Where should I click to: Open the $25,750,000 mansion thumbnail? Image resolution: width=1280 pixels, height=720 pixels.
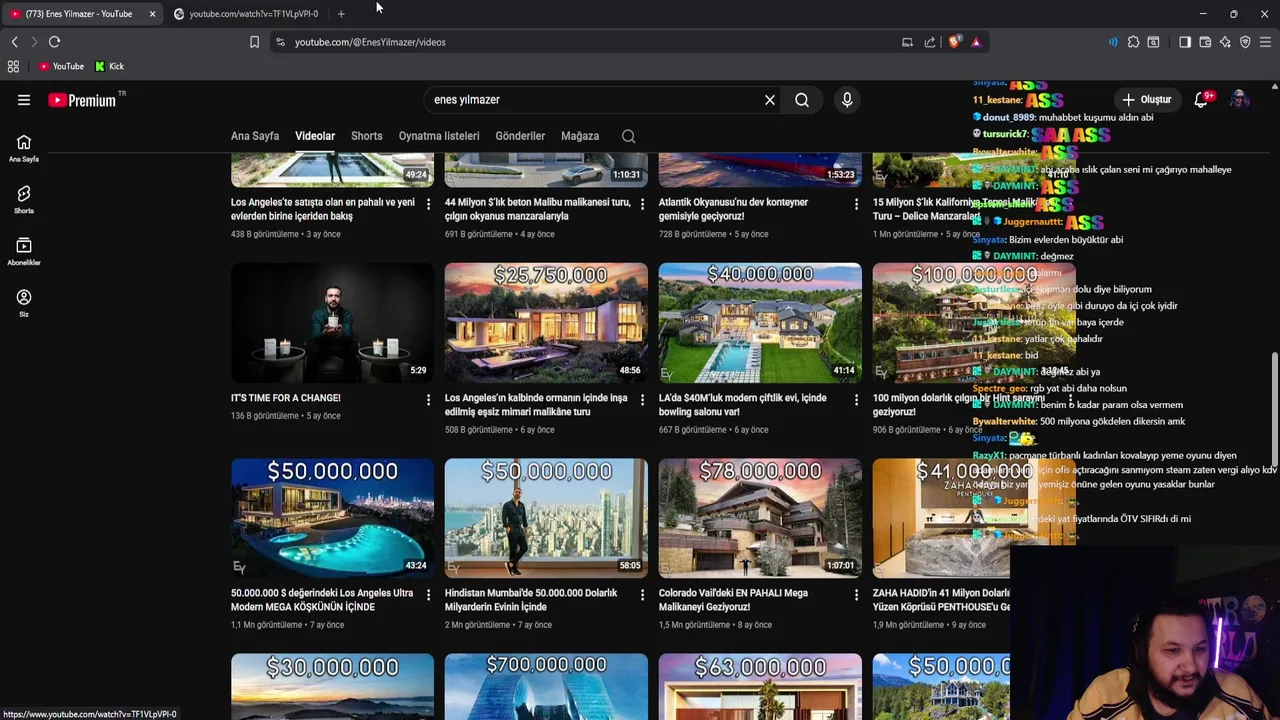[x=546, y=322]
